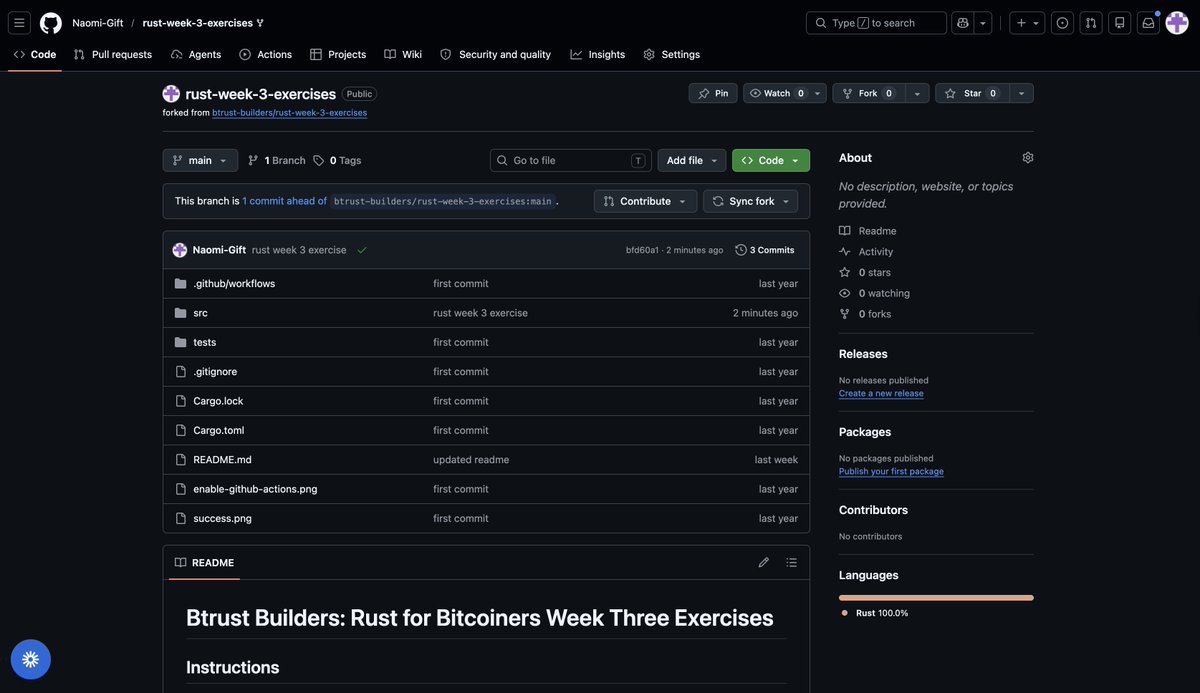Open the Add file dropdown

click(692, 160)
